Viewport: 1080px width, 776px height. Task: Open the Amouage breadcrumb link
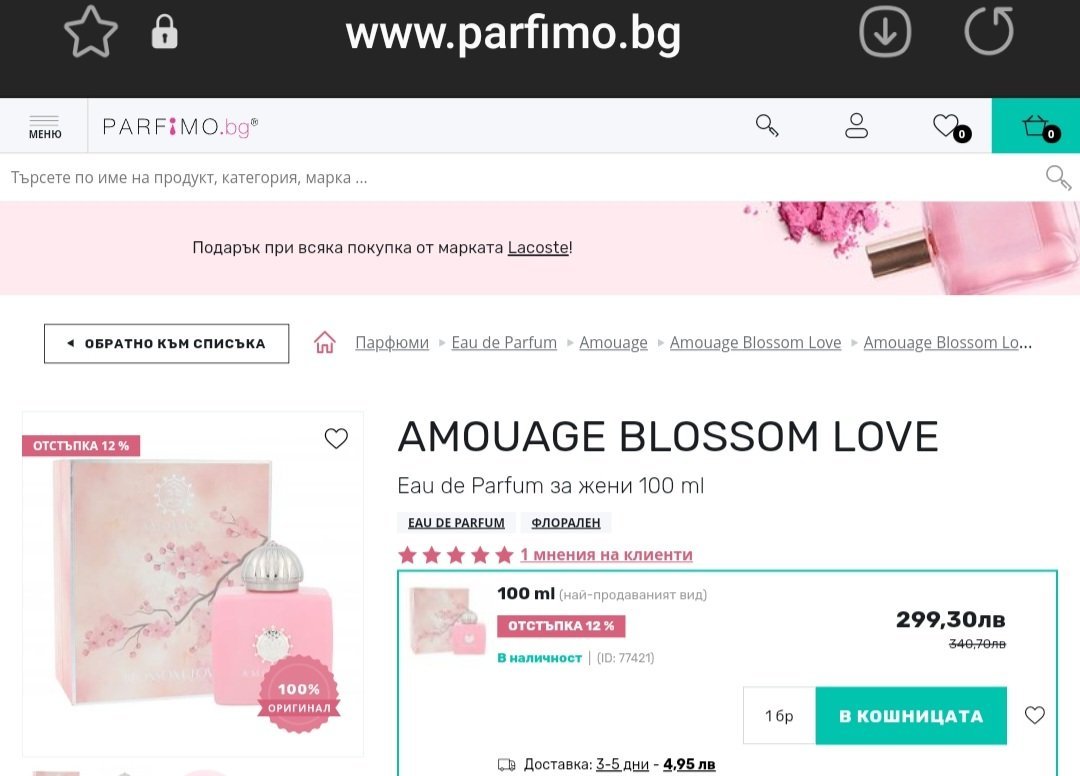coord(613,342)
